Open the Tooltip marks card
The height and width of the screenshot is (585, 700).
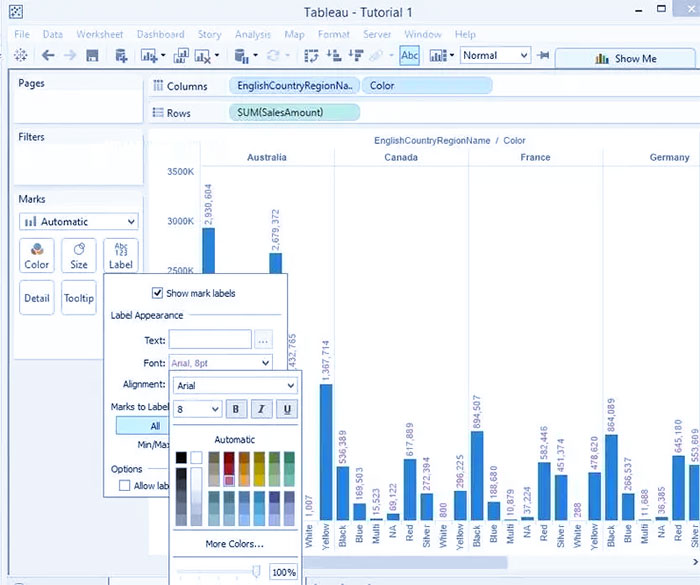pos(79,298)
